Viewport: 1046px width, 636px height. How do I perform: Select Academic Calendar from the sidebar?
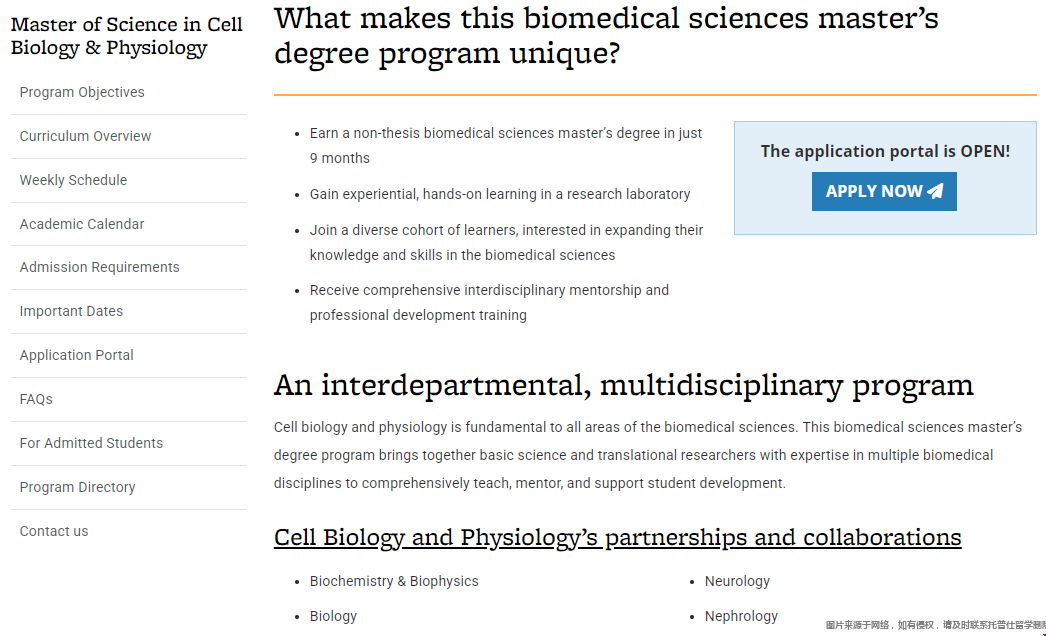tap(82, 224)
